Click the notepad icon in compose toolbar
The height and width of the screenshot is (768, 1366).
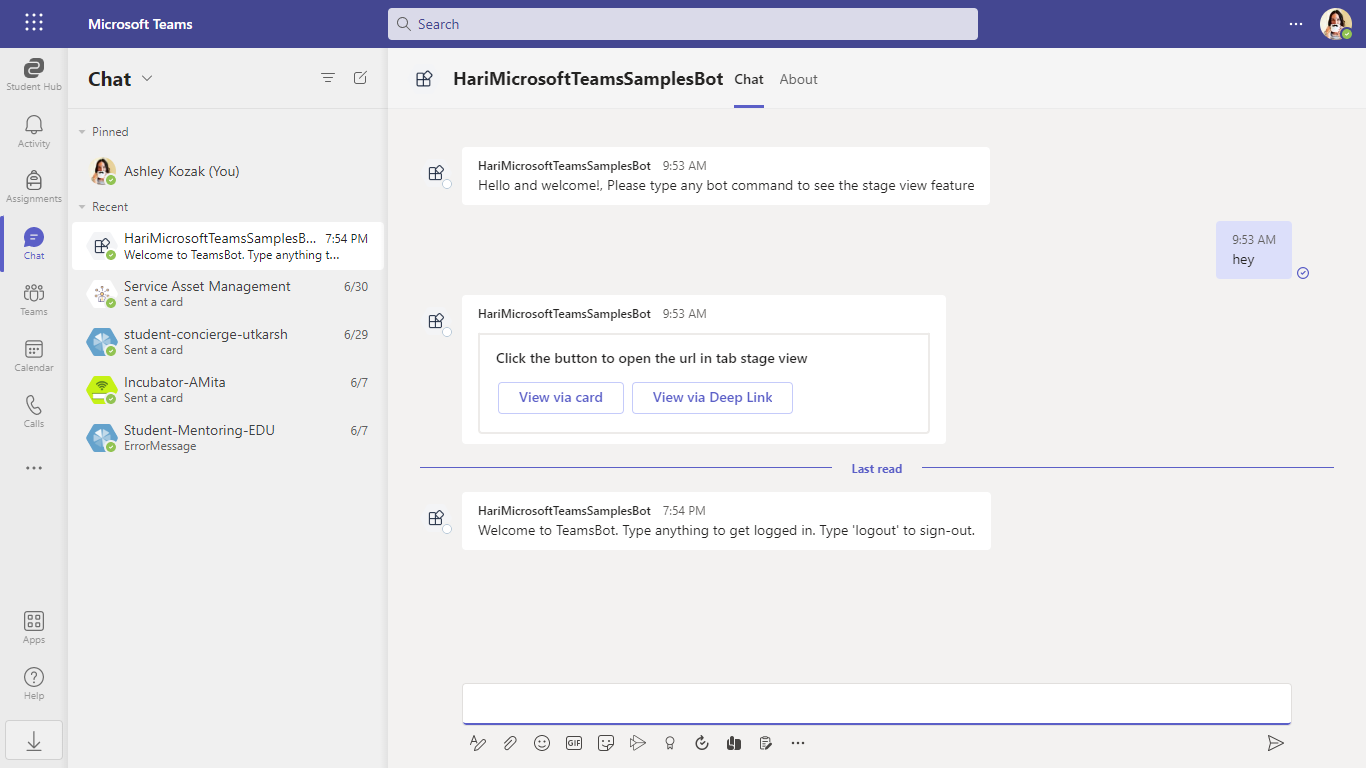[766, 743]
